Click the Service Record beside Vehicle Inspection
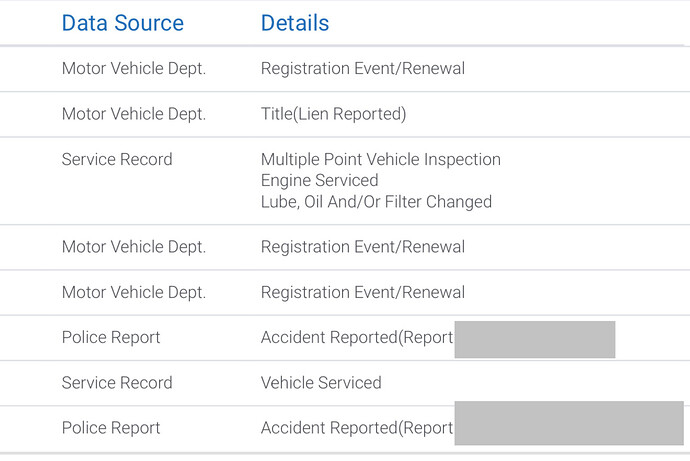The image size is (690, 461). click(x=117, y=159)
